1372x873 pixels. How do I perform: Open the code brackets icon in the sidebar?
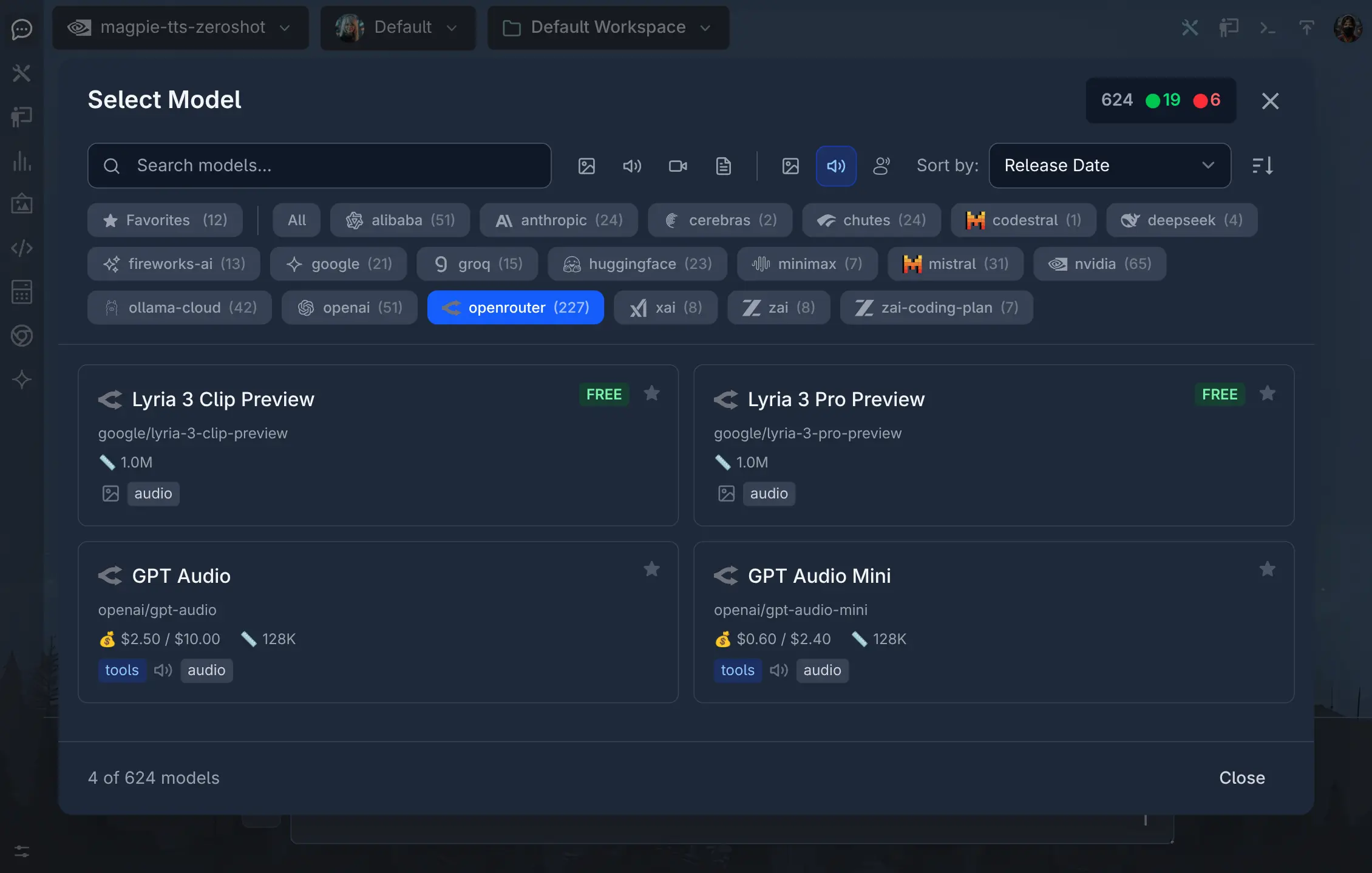point(22,248)
